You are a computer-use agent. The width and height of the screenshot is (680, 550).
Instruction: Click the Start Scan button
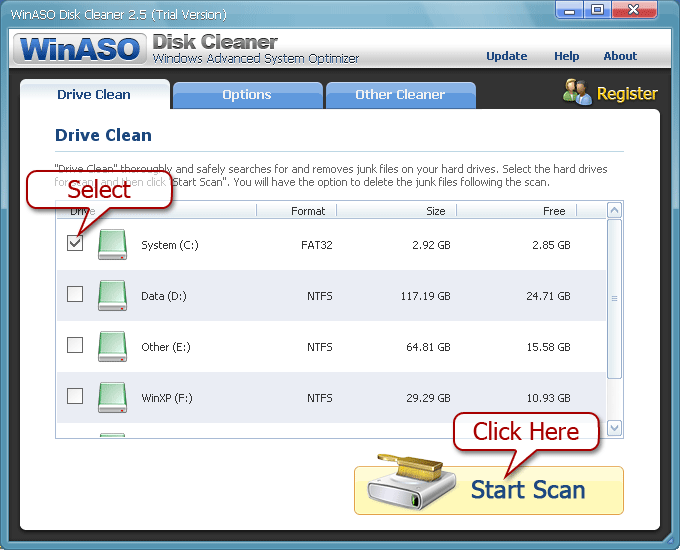coord(489,491)
